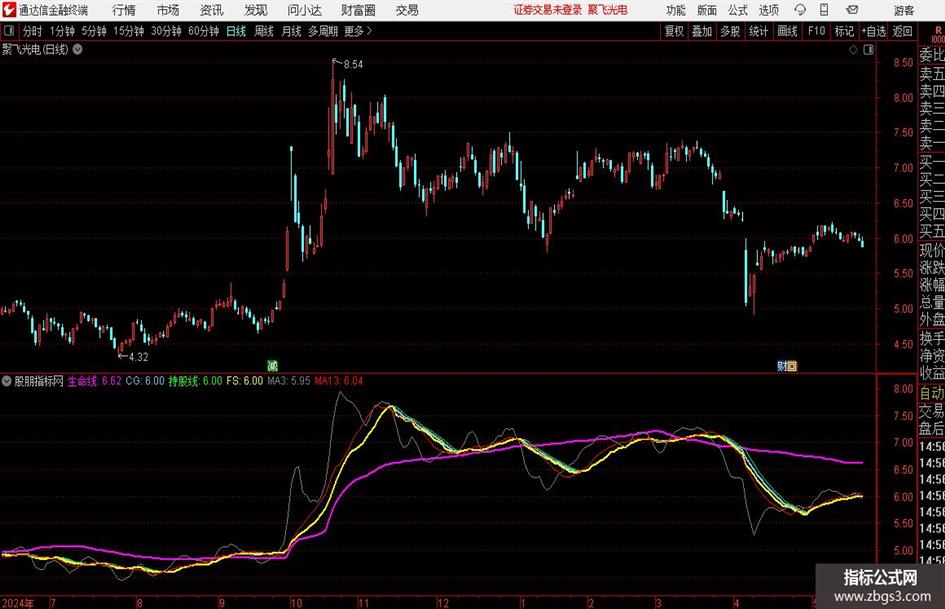Click the diamond icon at chart top-right
The height and width of the screenshot is (609, 945).
(853, 50)
